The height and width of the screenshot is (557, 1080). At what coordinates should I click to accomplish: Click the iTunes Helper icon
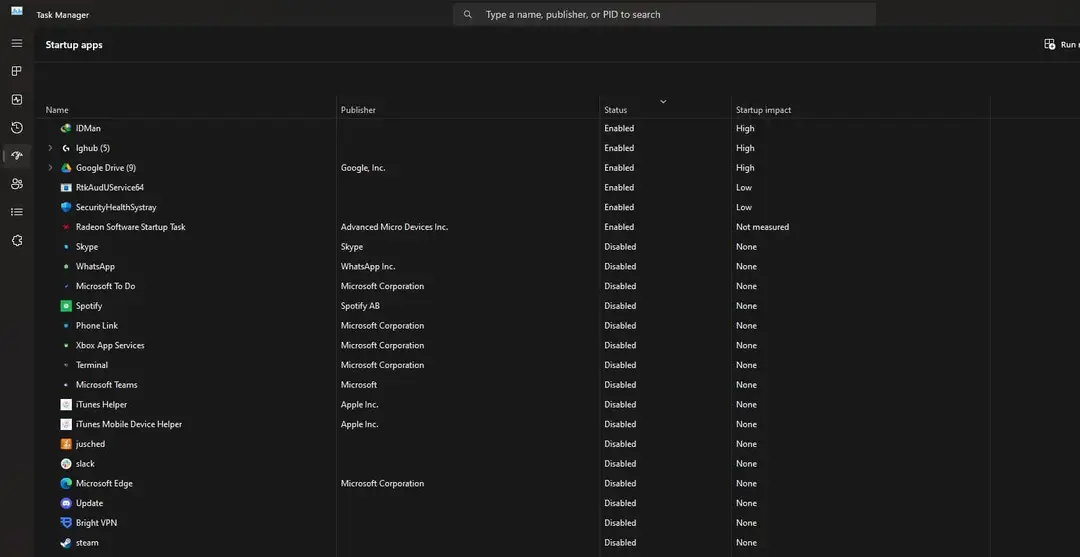pos(66,405)
